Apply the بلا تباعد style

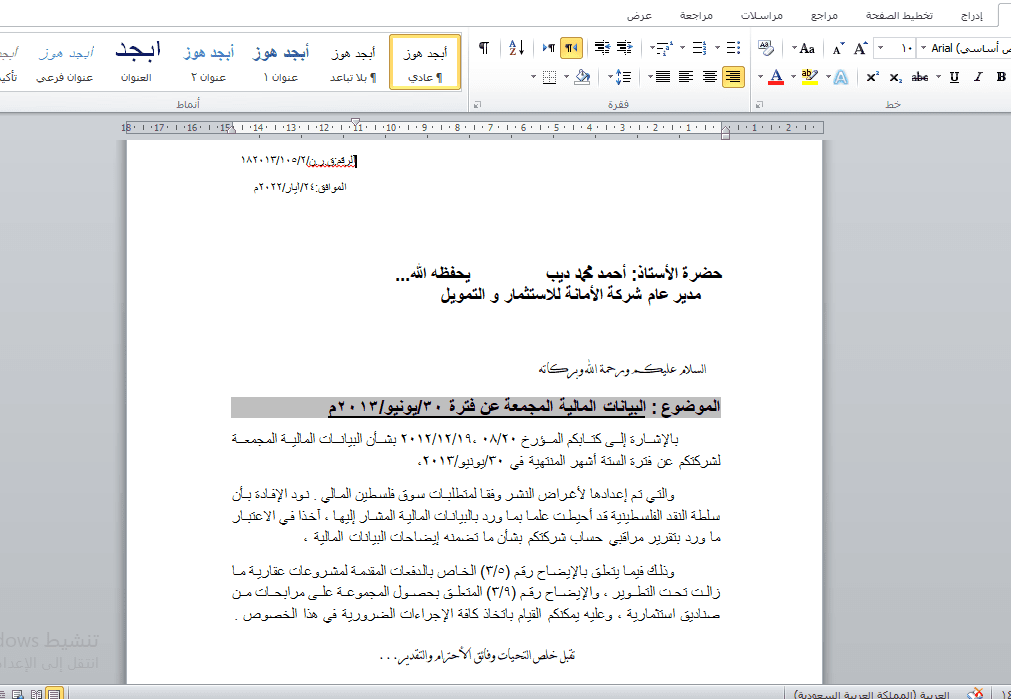[353, 62]
